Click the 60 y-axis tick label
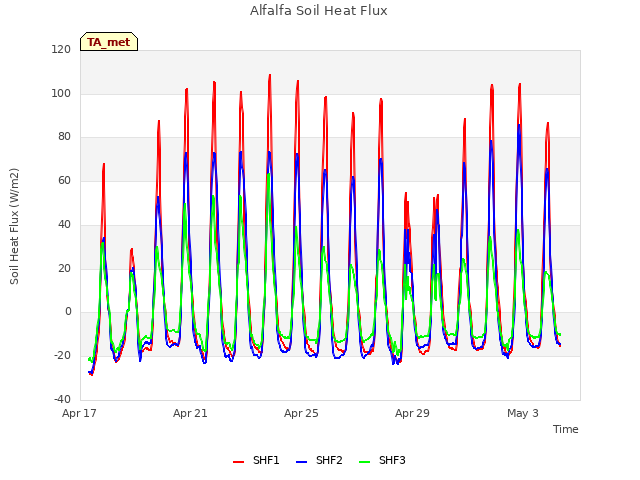This screenshot has height=480, width=640. point(64,180)
